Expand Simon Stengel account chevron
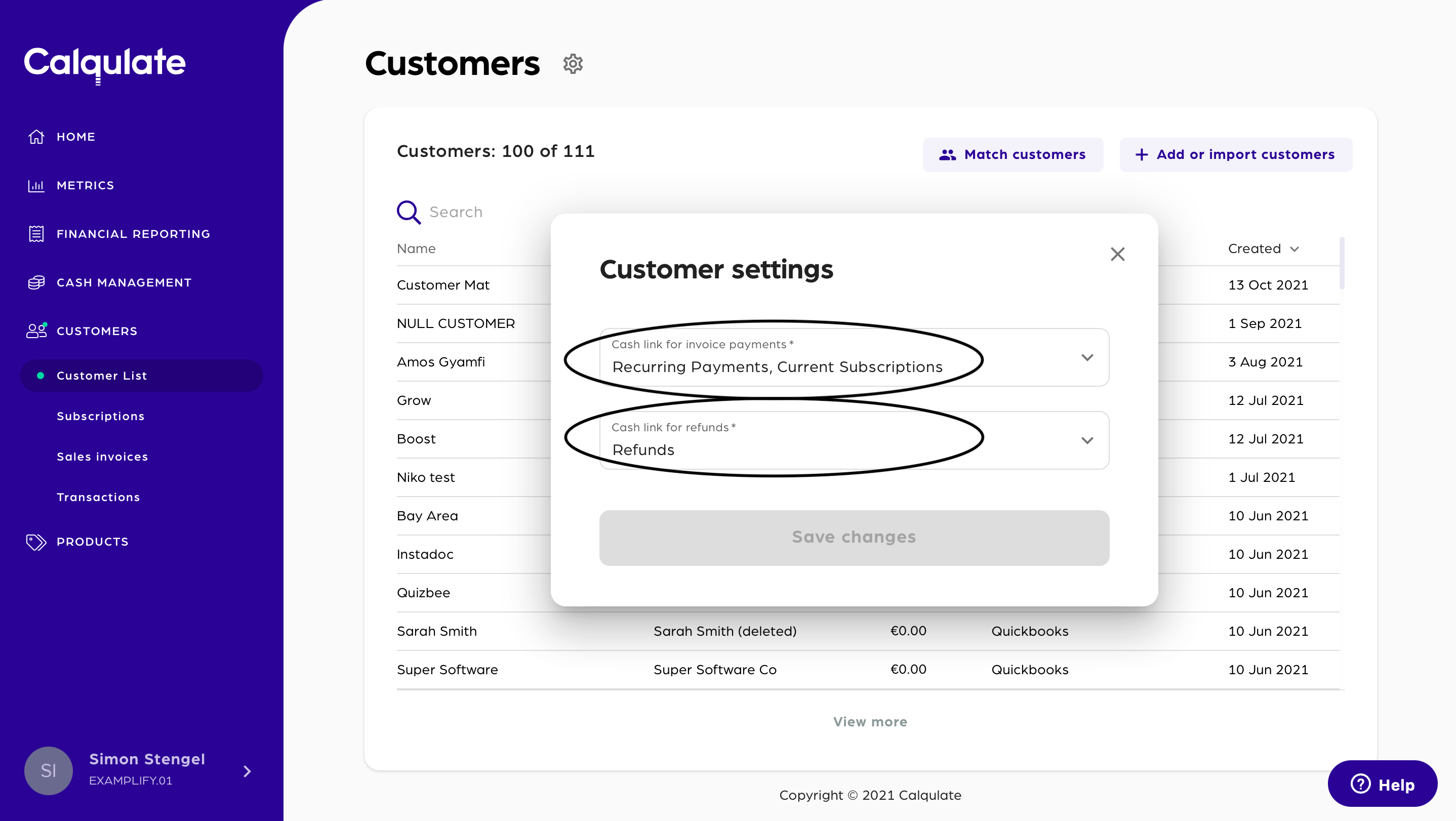 click(247, 771)
